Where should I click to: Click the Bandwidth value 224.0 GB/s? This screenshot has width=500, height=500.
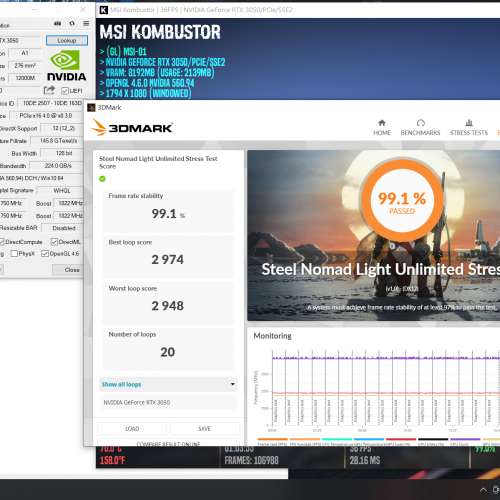56,166
